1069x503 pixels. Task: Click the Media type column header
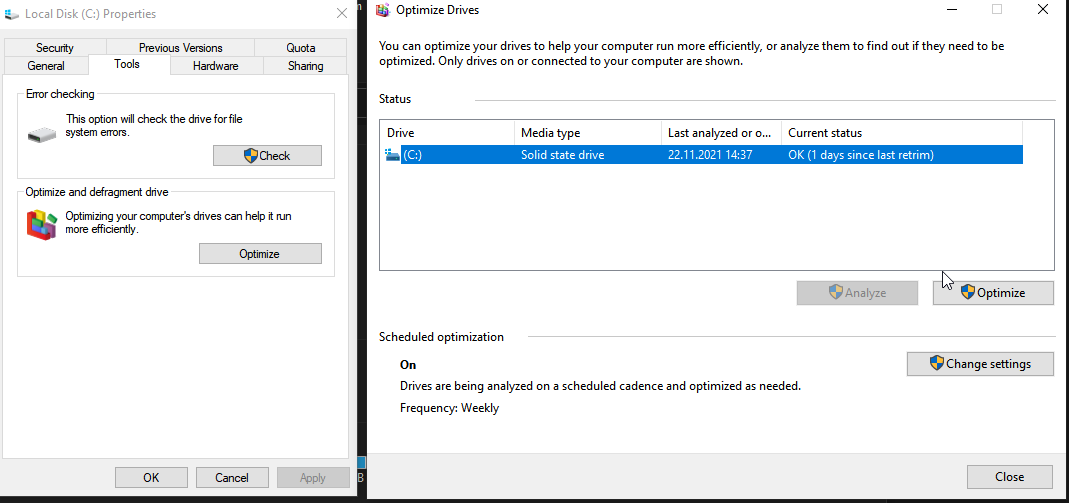point(588,133)
